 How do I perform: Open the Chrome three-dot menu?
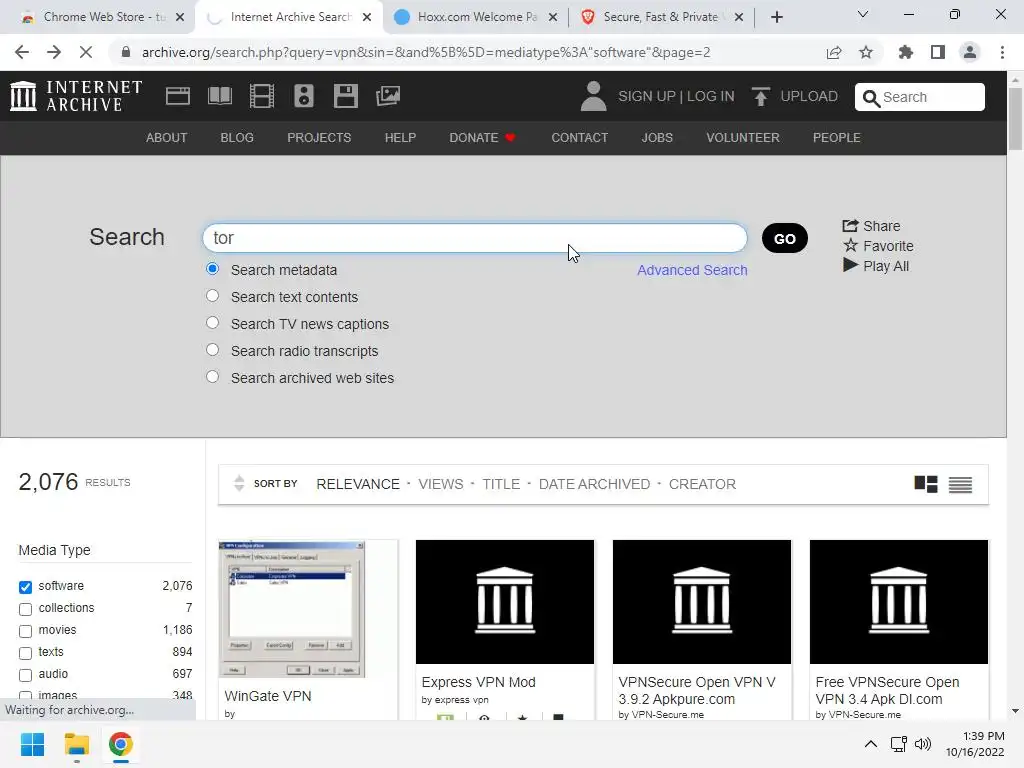tap(1002, 52)
